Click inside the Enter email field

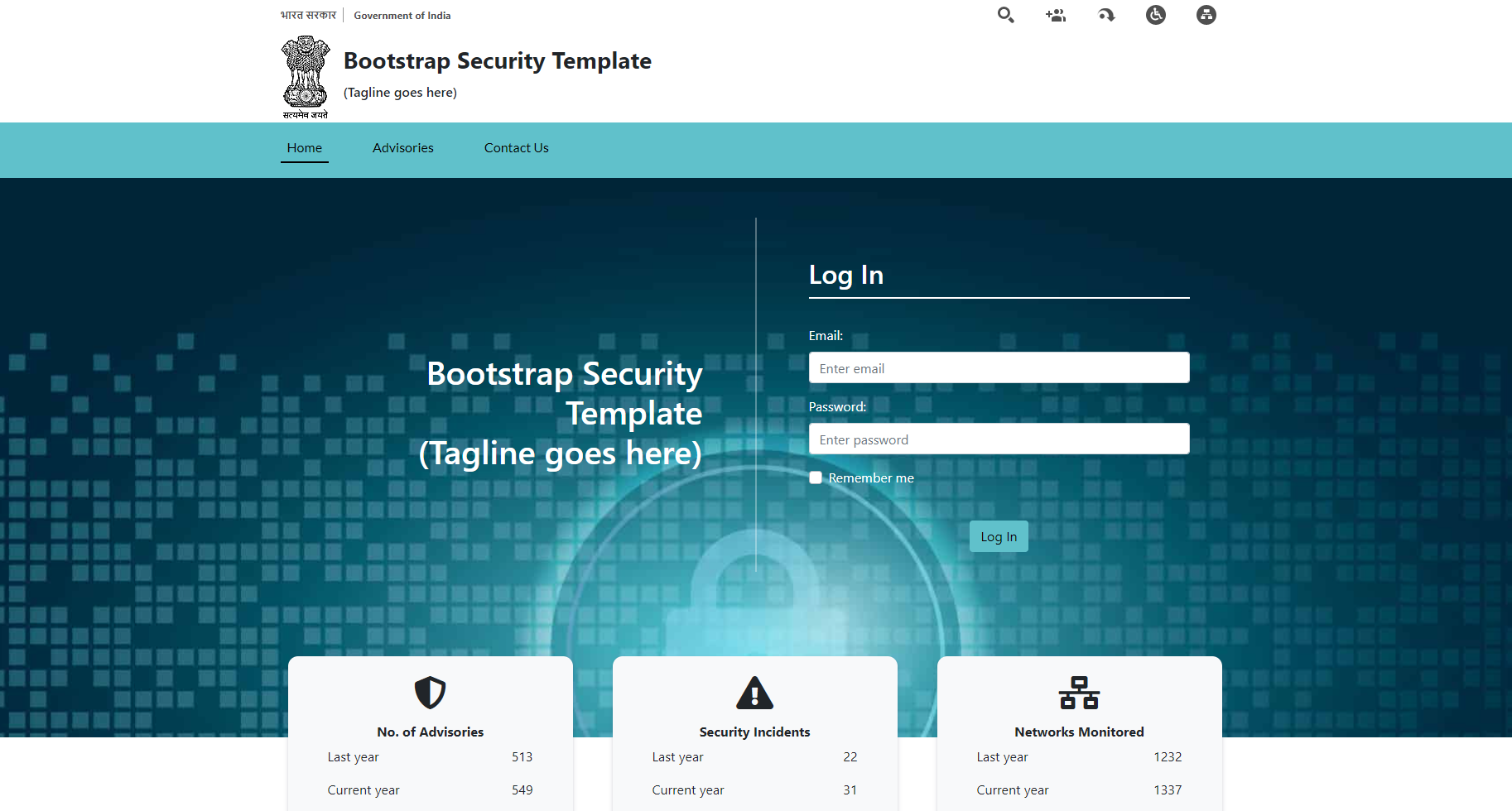pos(998,367)
